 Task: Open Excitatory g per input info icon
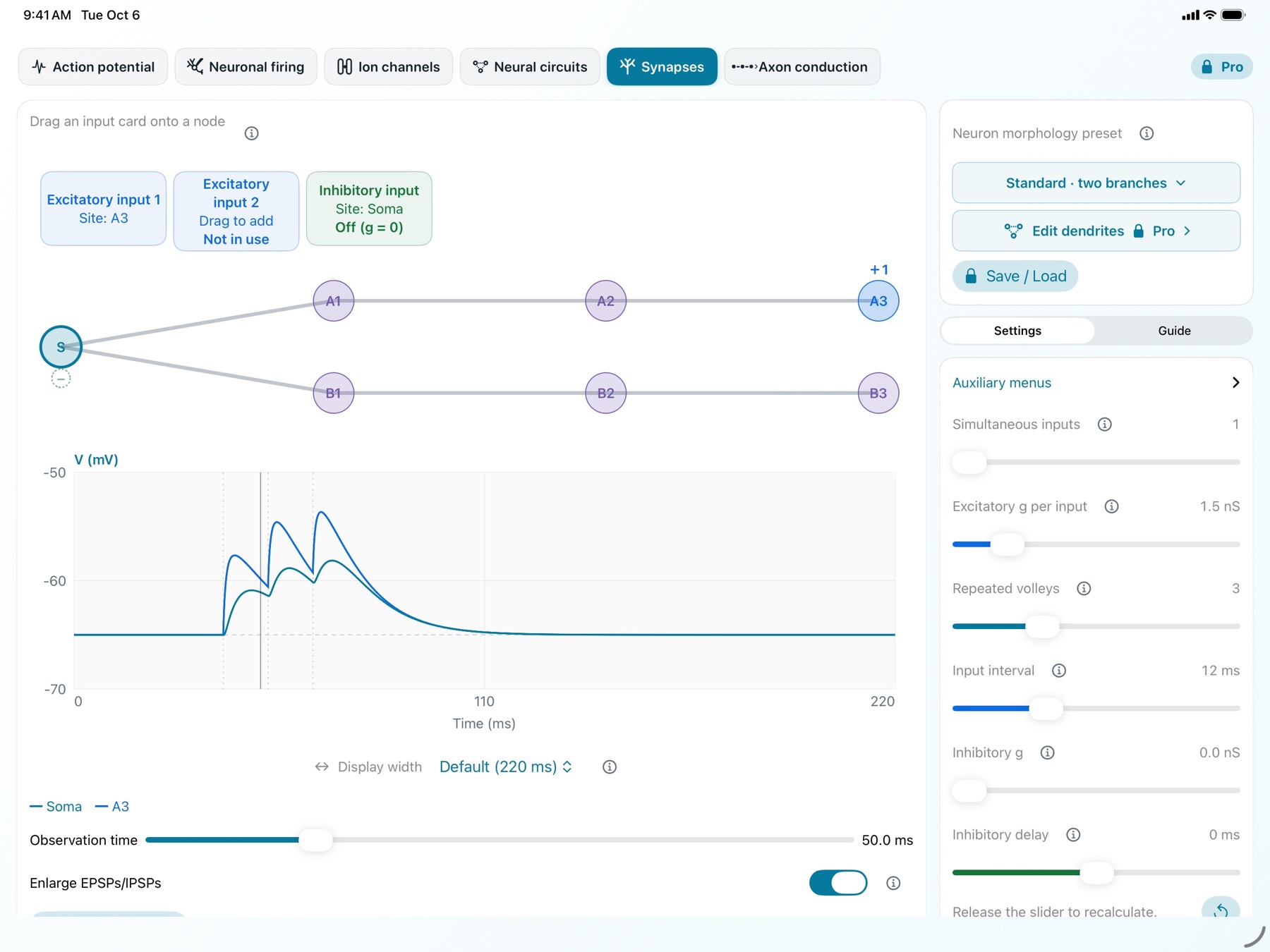[x=1111, y=506]
